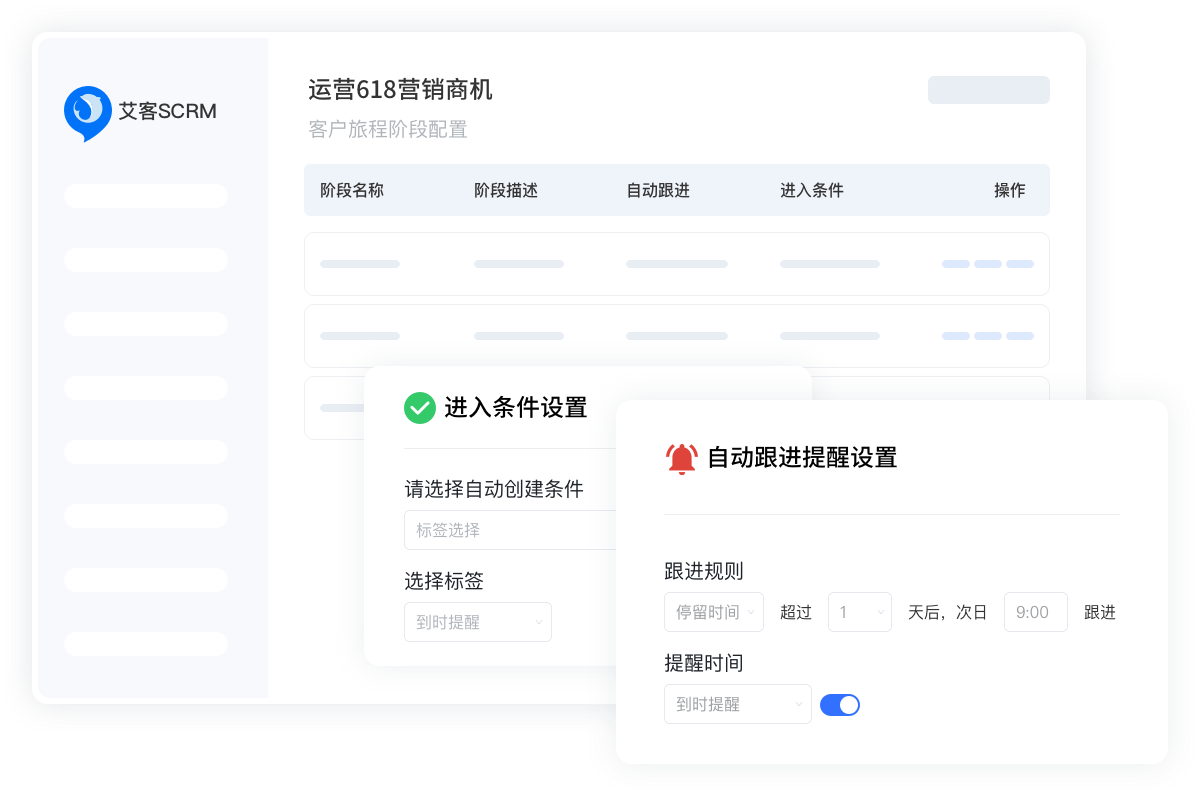Viewport: 1200px width, 796px height.
Task: Click the 进入条件 column header
Action: click(x=811, y=190)
